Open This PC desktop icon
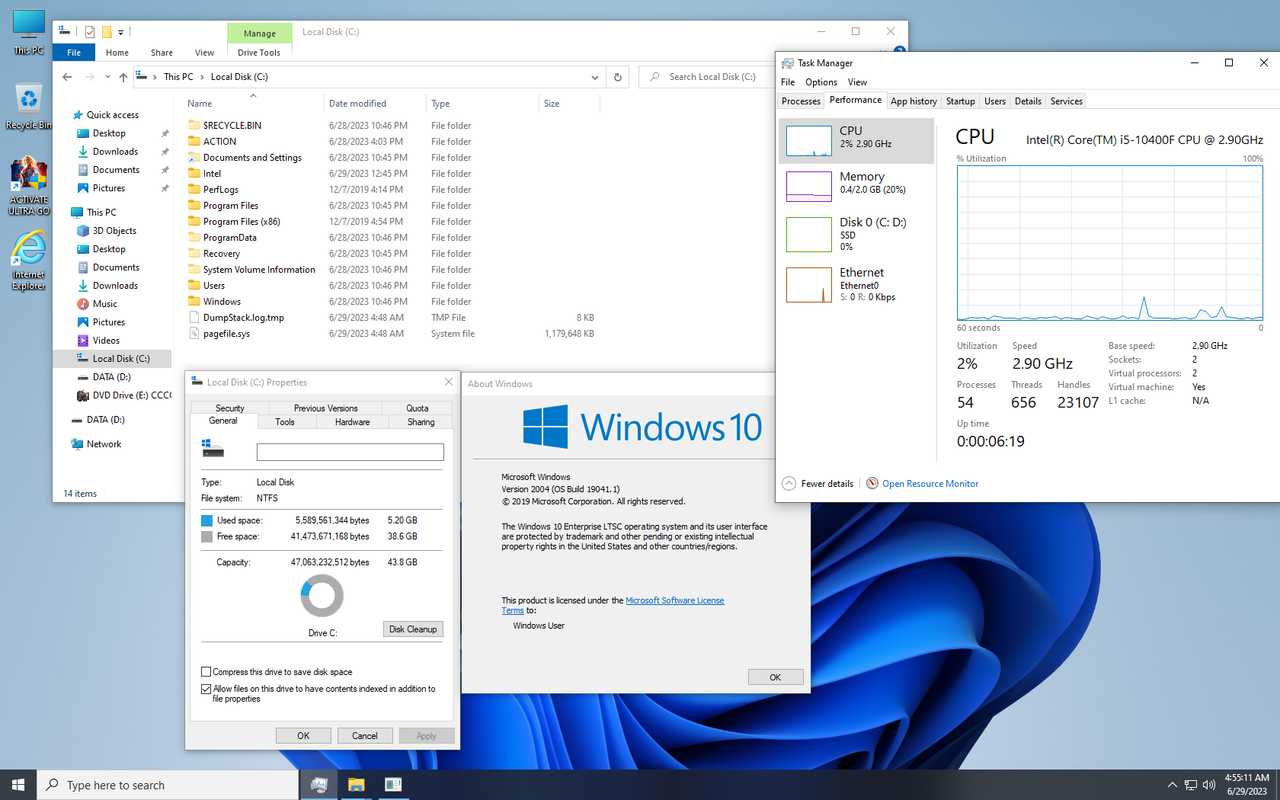This screenshot has height=800, width=1280. coord(29,32)
